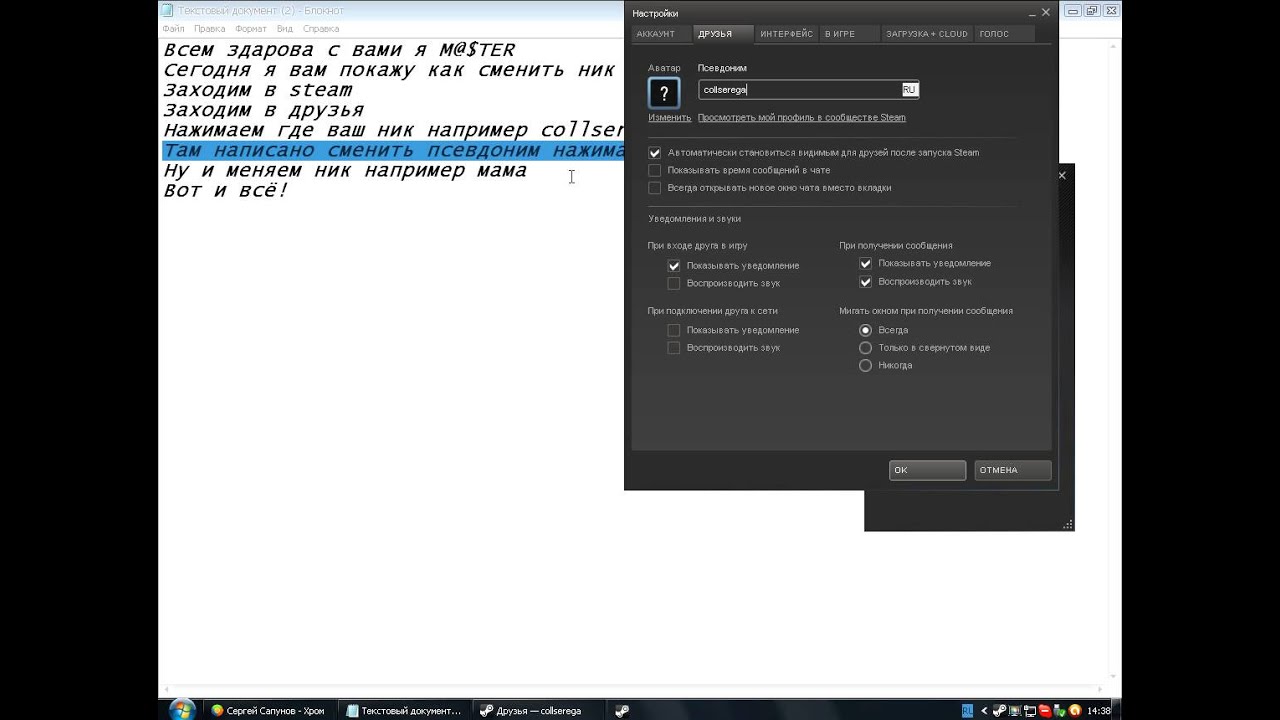The height and width of the screenshot is (720, 1280).
Task: Enable sound when friend comes online
Action: (x=674, y=348)
